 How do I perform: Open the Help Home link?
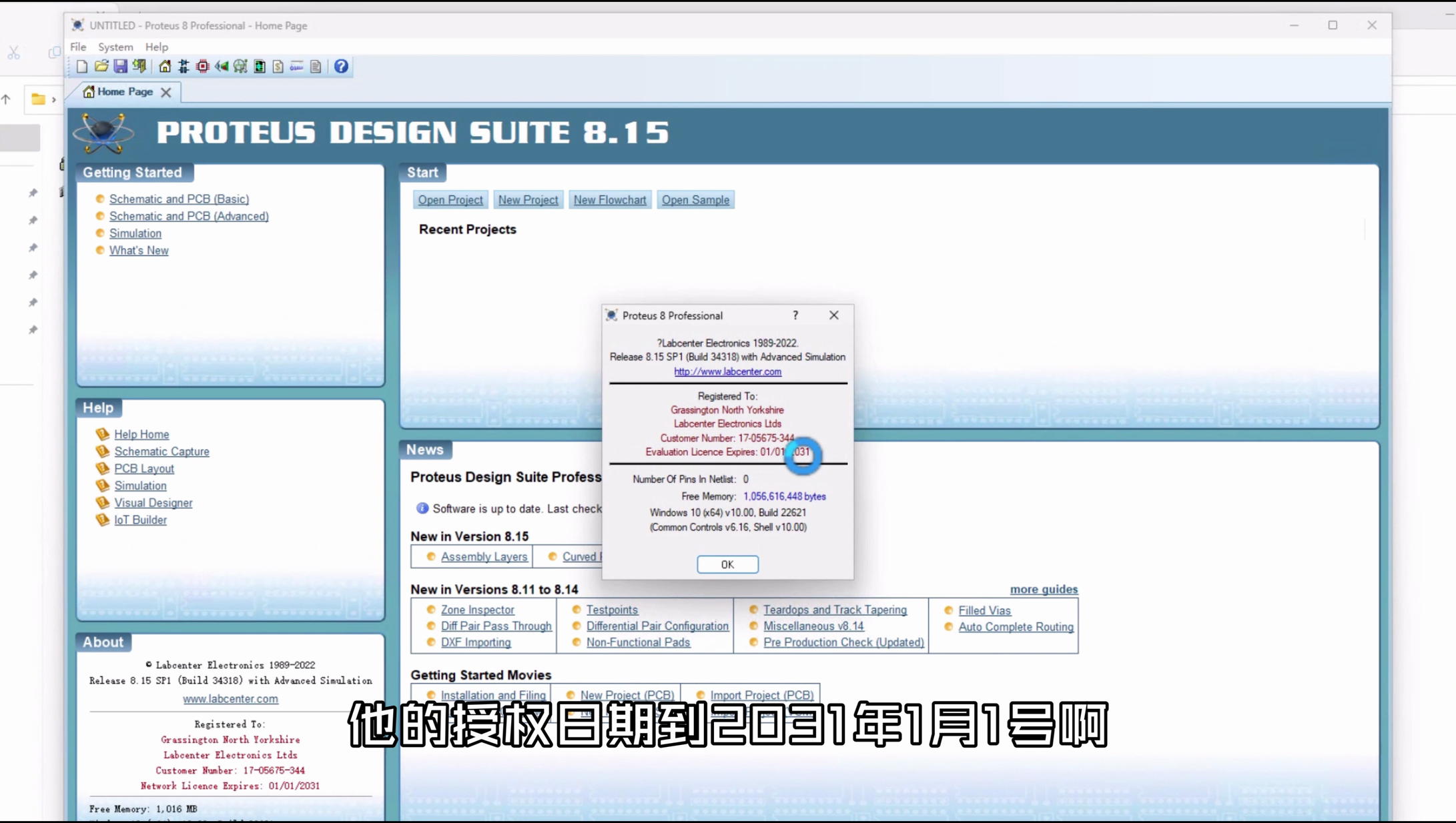pyautogui.click(x=141, y=434)
